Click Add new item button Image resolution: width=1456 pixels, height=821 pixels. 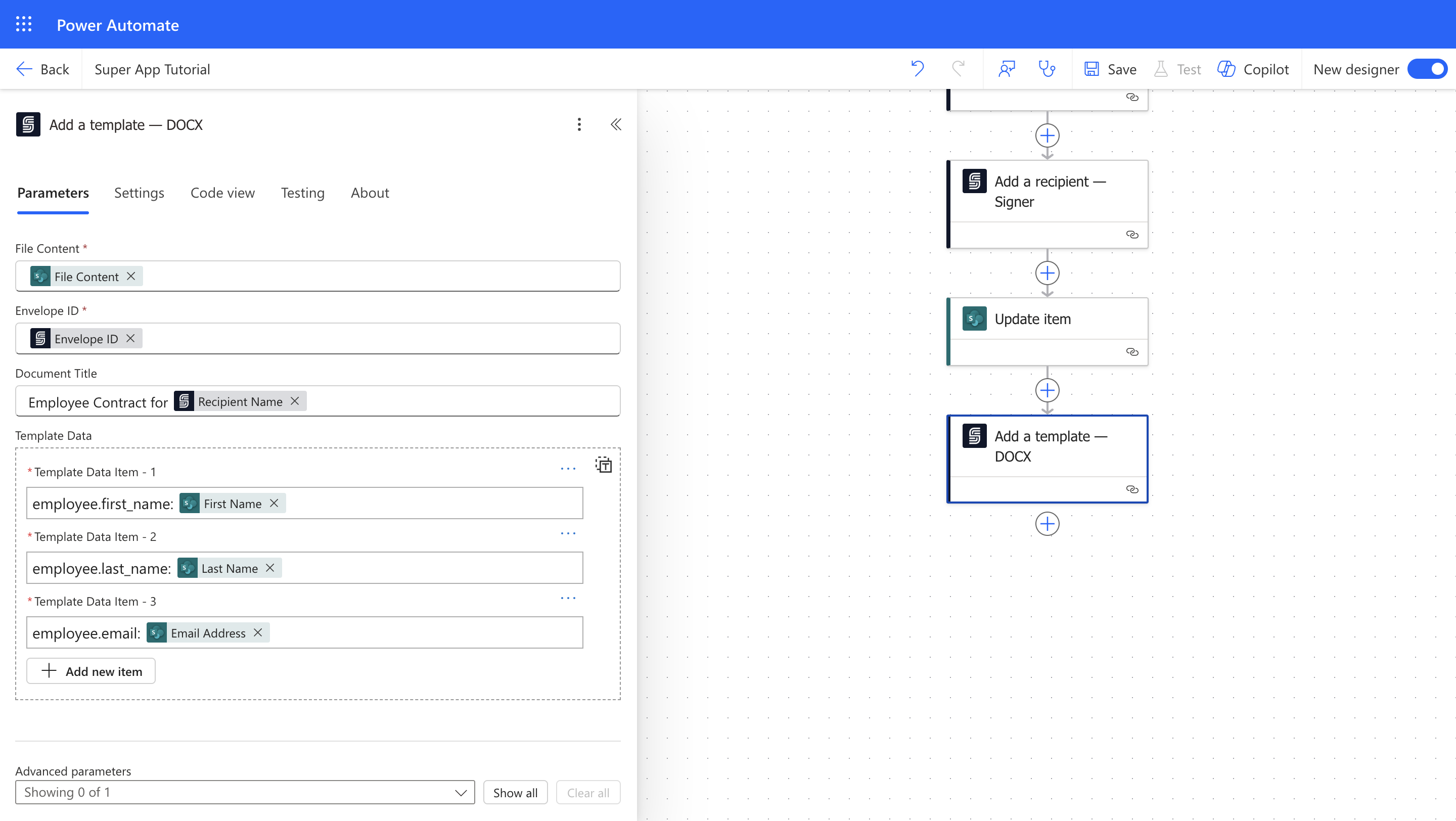pos(91,671)
